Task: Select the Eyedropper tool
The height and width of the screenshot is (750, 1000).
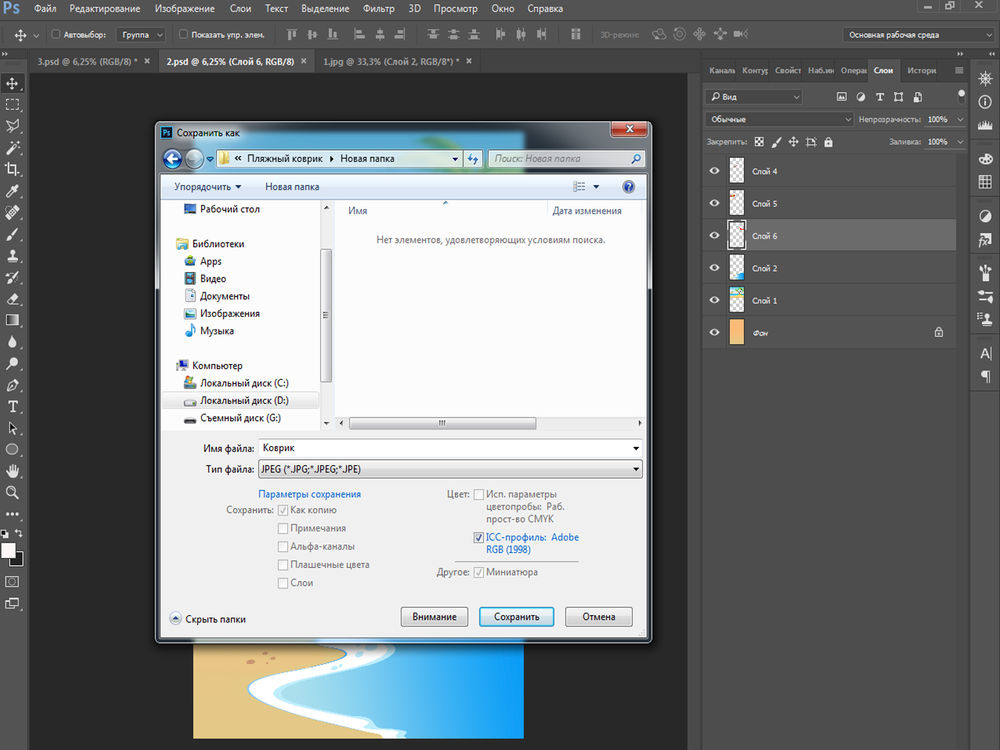Action: click(13, 191)
